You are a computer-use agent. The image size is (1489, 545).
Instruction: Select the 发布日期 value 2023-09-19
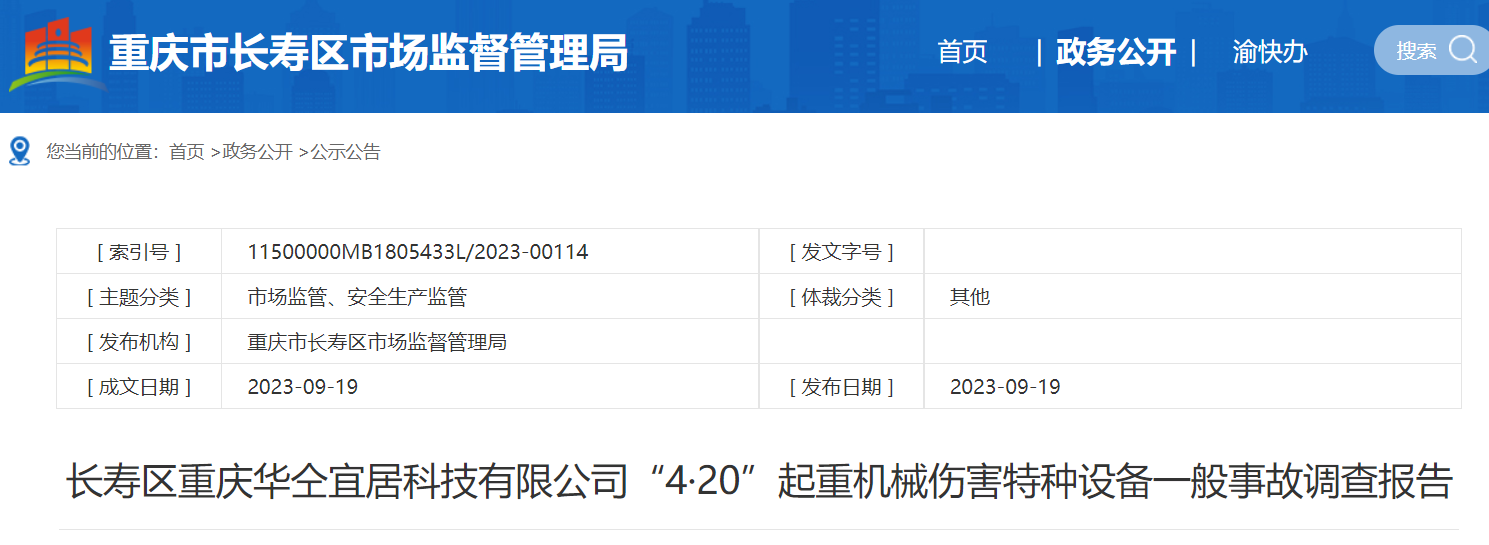pos(1005,387)
